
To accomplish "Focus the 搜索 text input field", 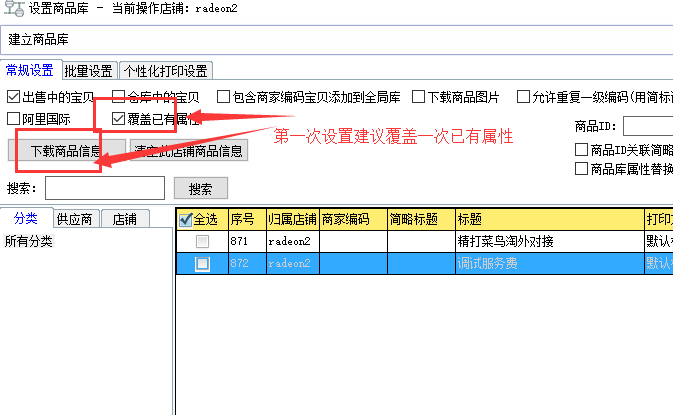I will coord(105,188).
